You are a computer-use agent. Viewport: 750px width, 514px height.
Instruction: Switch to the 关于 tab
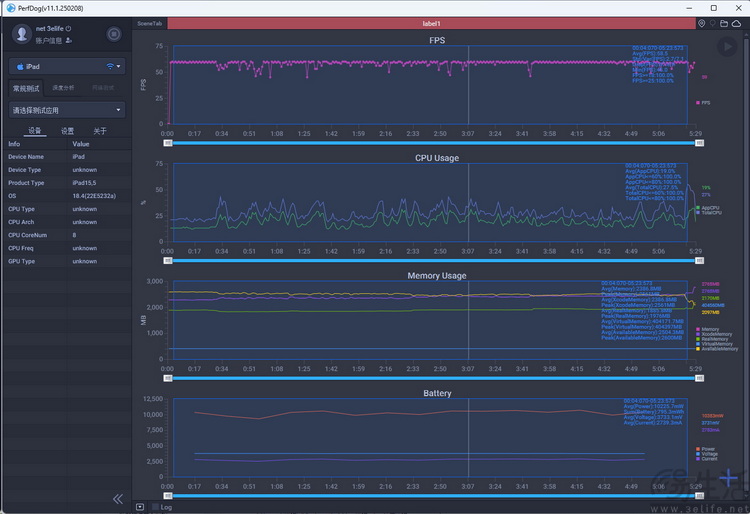click(x=100, y=131)
